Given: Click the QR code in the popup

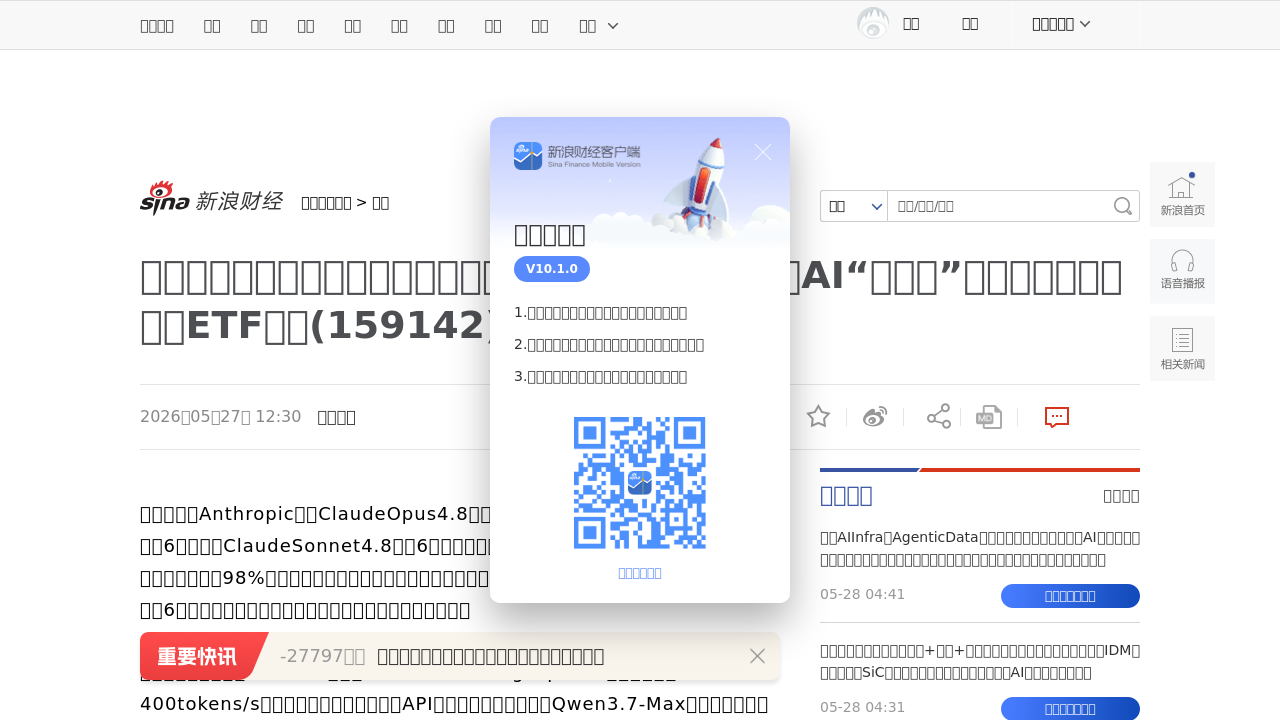Looking at the screenshot, I should point(640,483).
